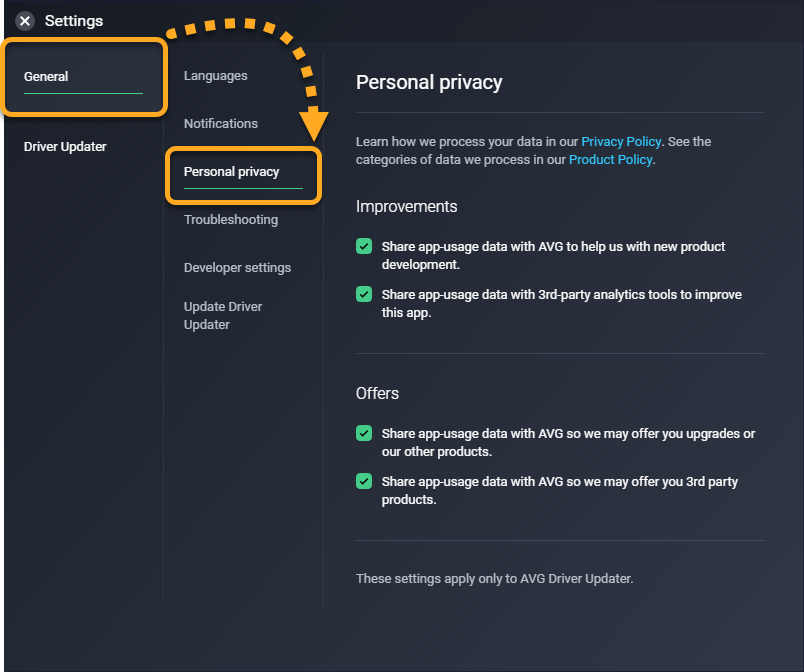Open Developer settings
Image resolution: width=804 pixels, height=672 pixels.
237,268
